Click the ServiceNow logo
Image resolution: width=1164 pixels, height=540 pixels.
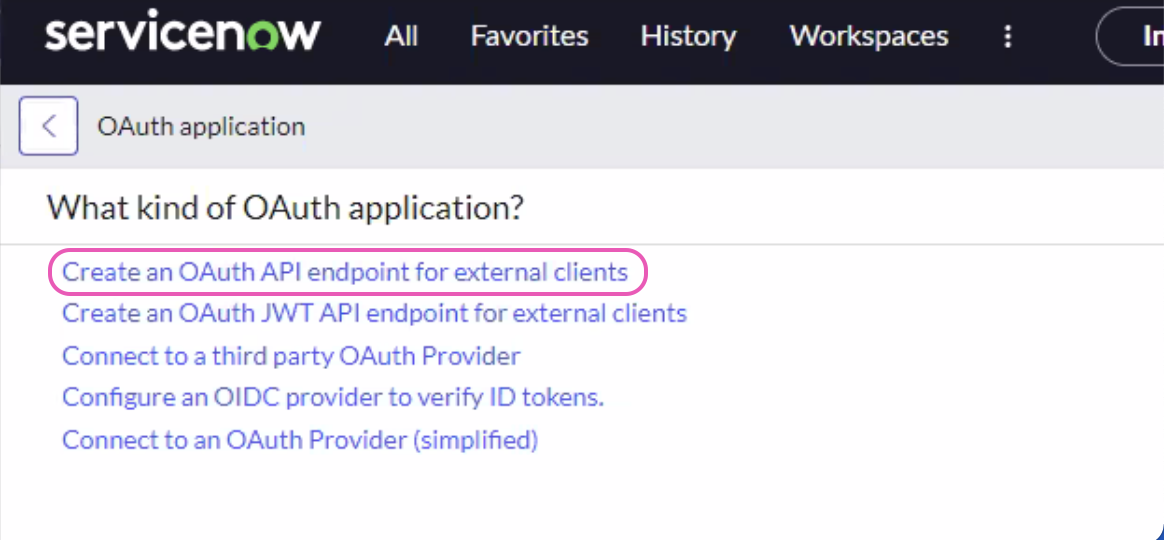click(x=182, y=36)
